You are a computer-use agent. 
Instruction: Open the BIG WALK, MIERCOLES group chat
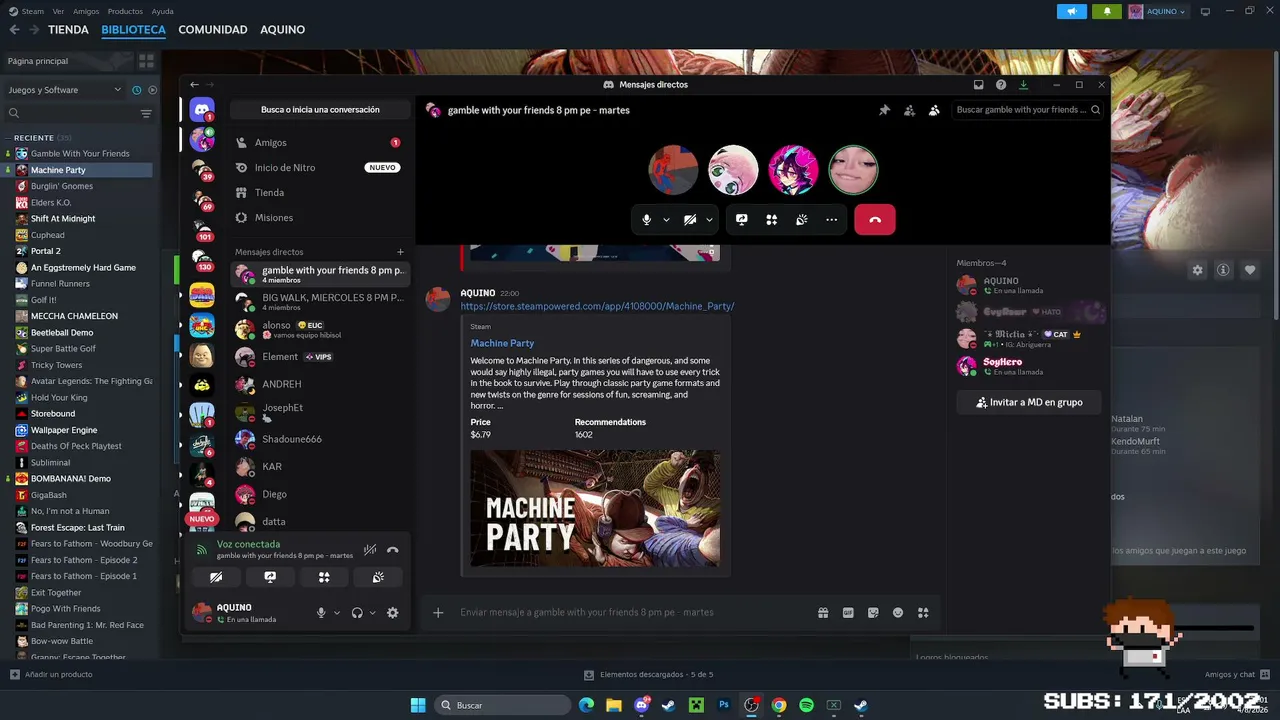320,301
